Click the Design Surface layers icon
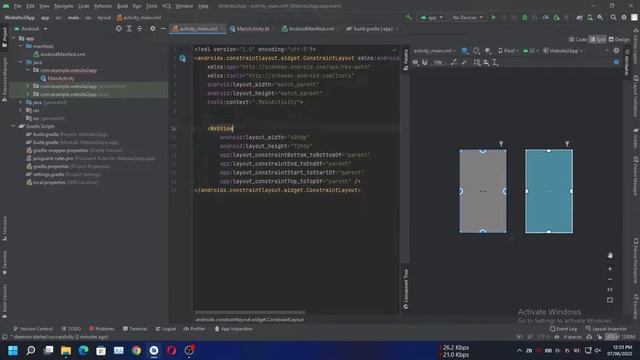This screenshot has height=360, width=640. click(x=464, y=51)
